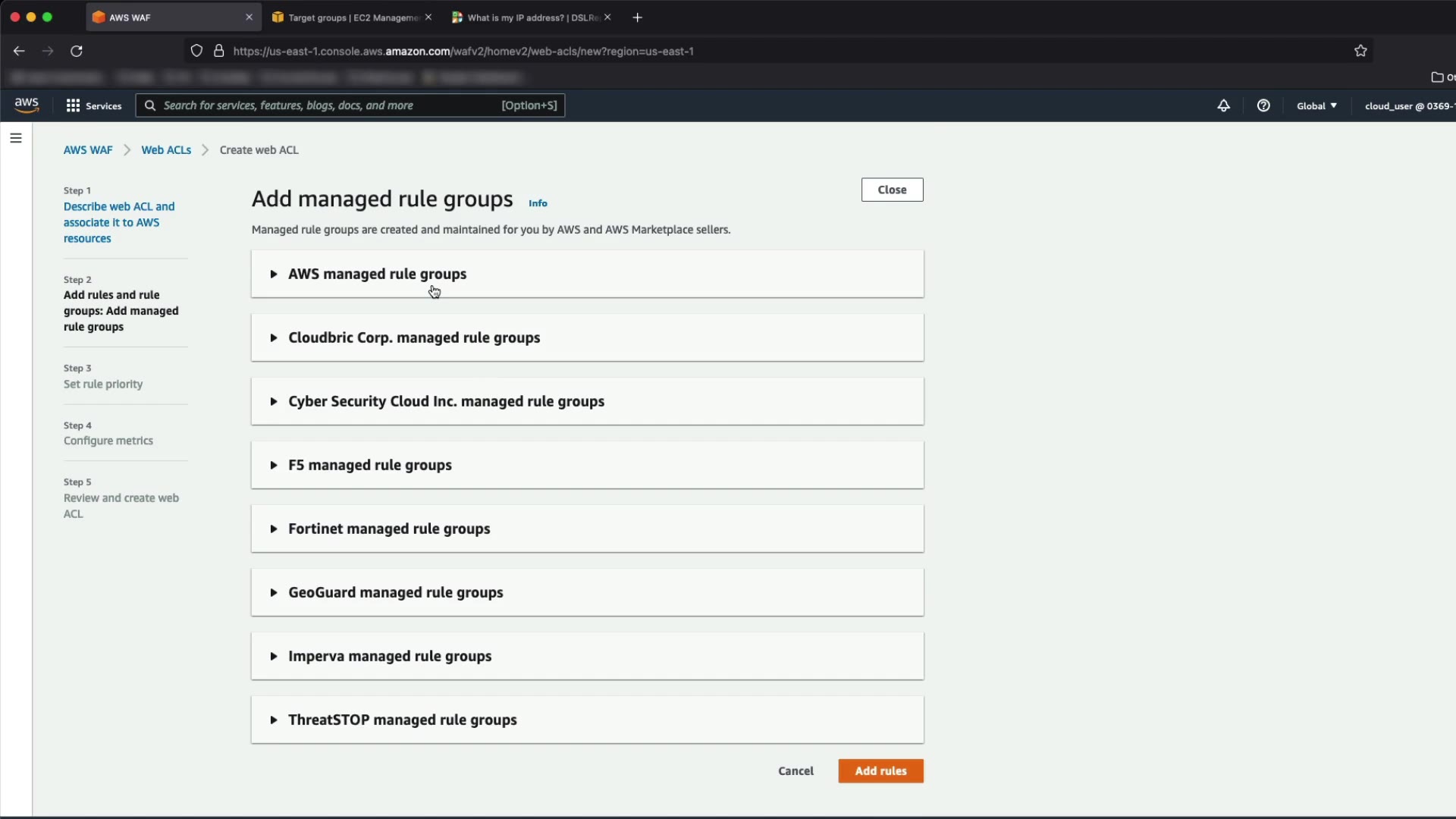Open the Services grid menu
The image size is (1456, 819).
(93, 105)
